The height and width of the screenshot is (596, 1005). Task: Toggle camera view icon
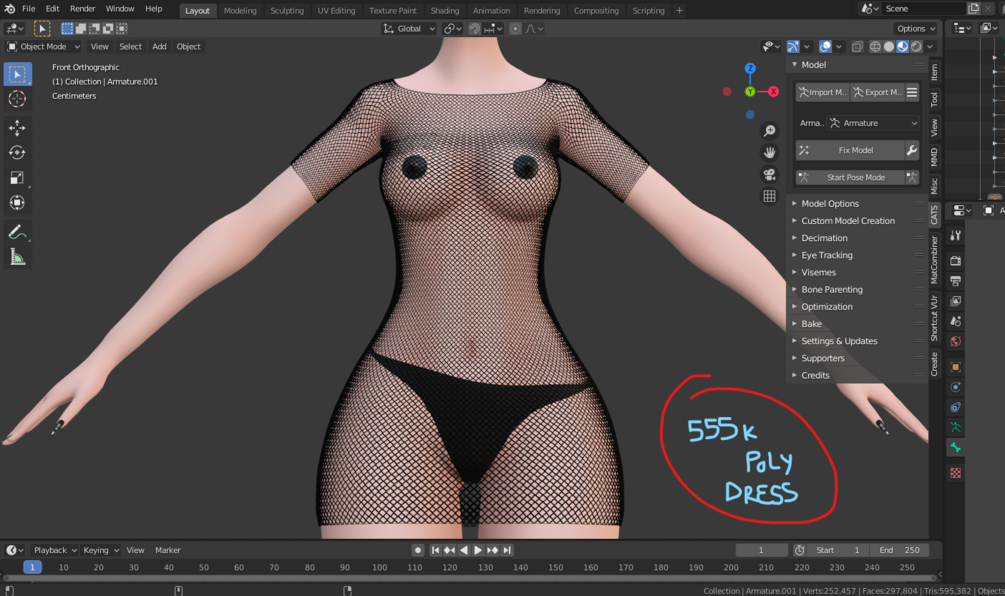coord(769,174)
